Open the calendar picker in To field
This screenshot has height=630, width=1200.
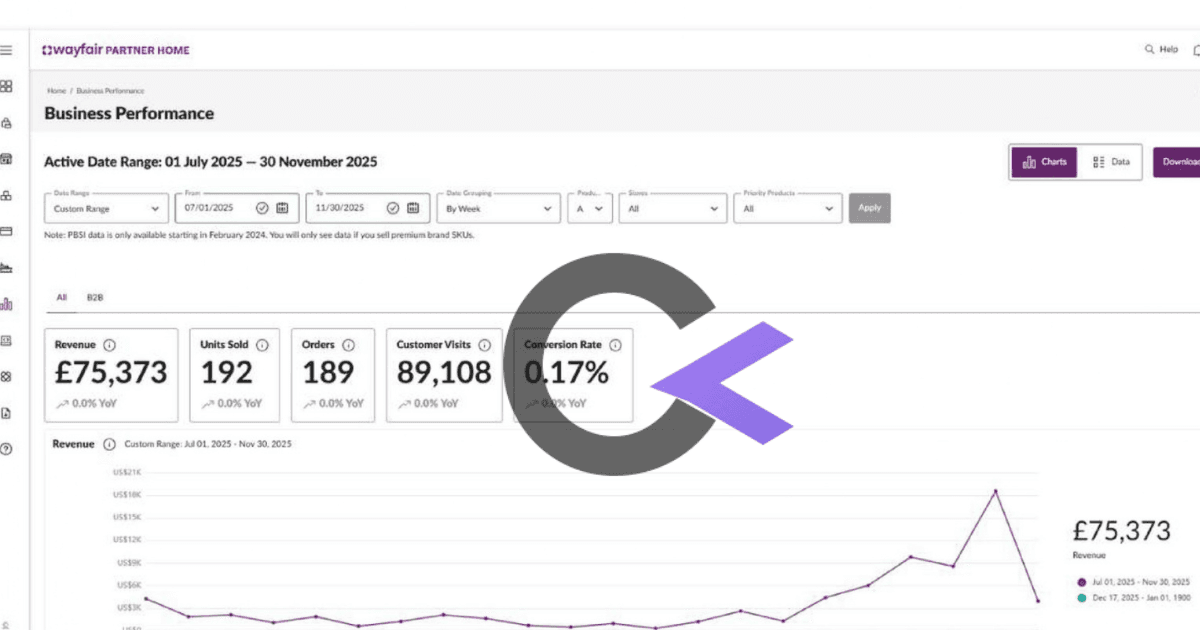(x=414, y=208)
